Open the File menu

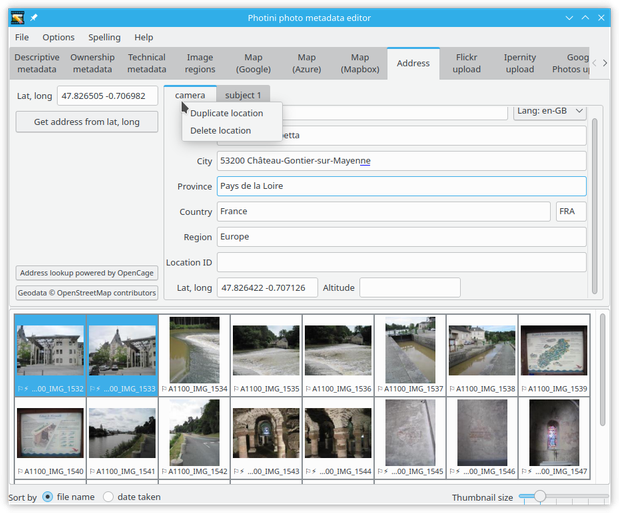[22, 37]
